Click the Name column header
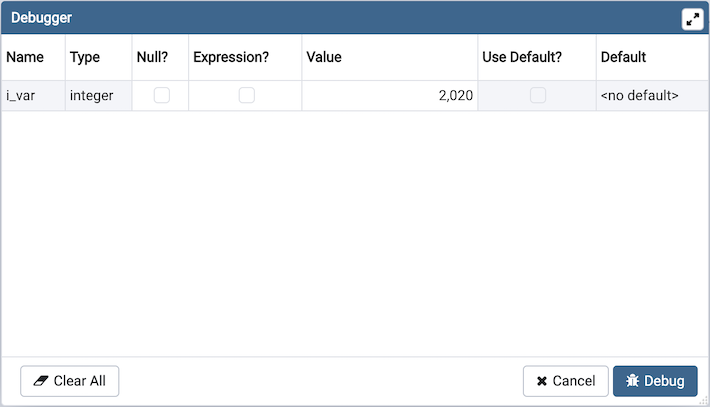 [25, 57]
